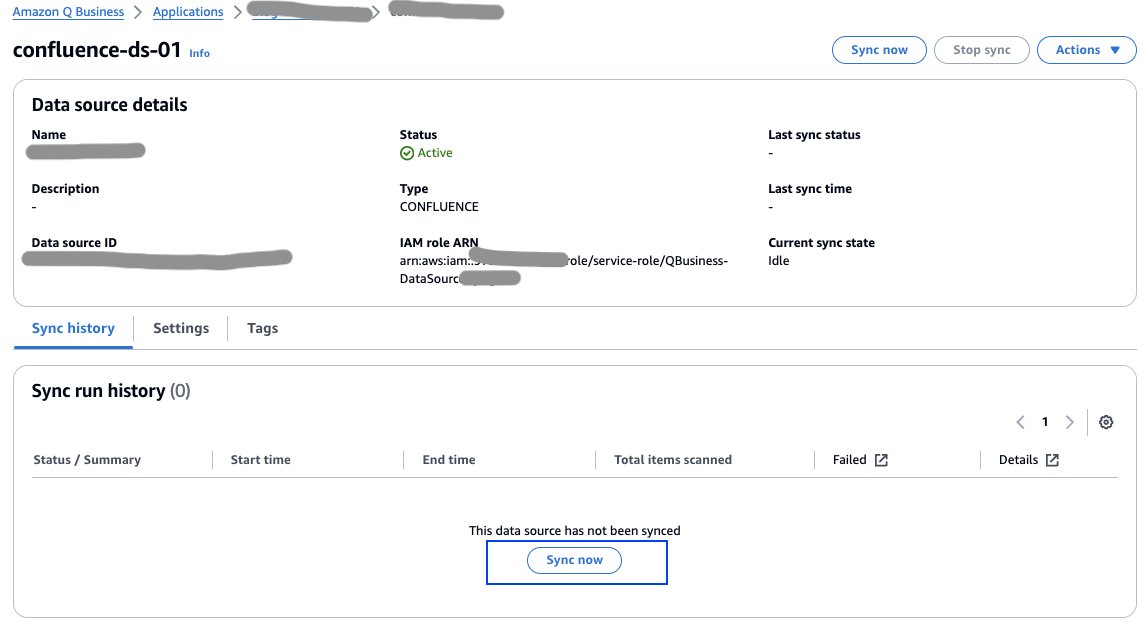Viewport: 1145px width, 628px height.
Task: Open the Info link next to confluence-ds-01
Action: tap(199, 53)
